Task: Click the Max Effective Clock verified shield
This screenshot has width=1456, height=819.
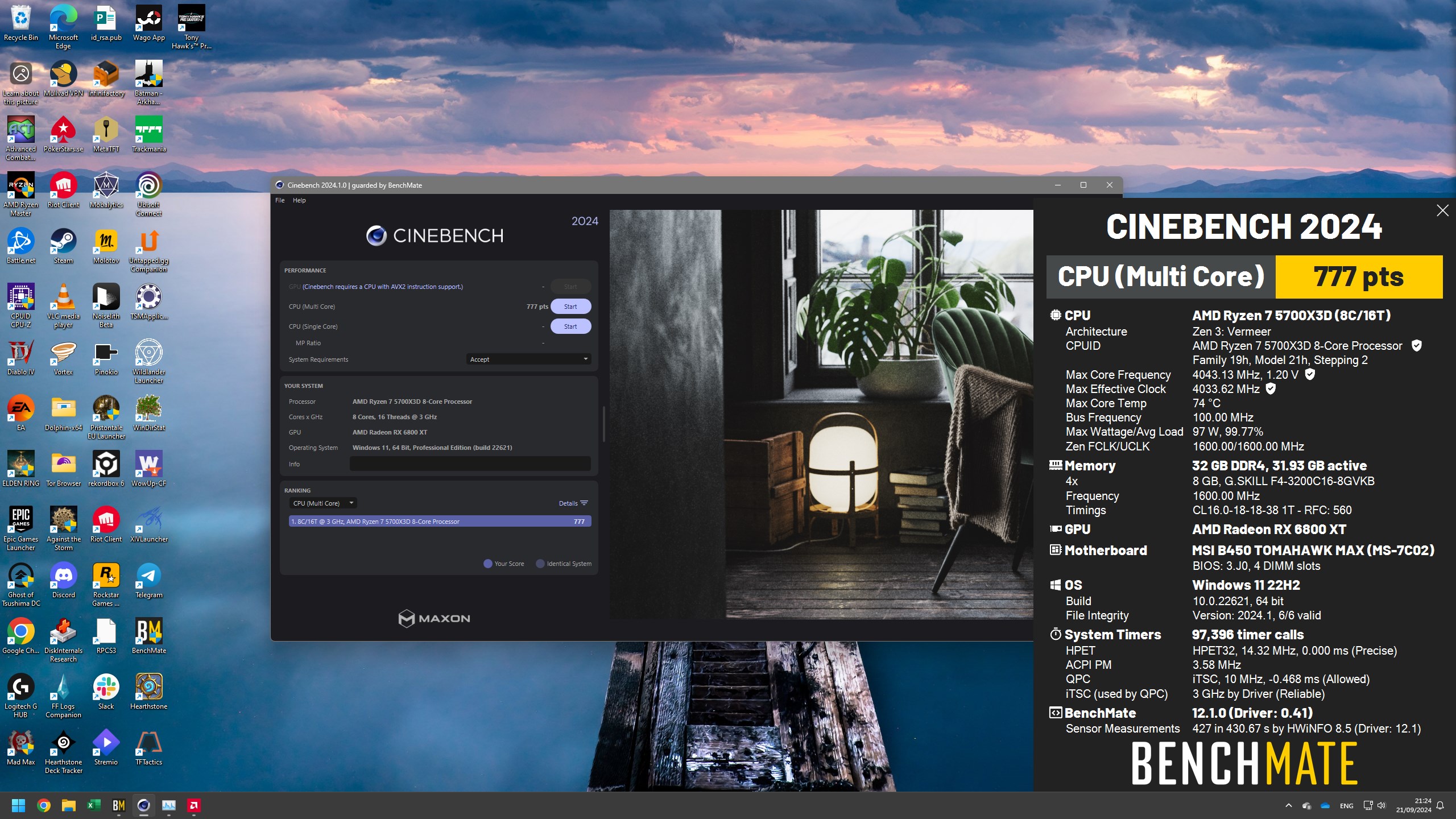Action: click(x=1271, y=389)
